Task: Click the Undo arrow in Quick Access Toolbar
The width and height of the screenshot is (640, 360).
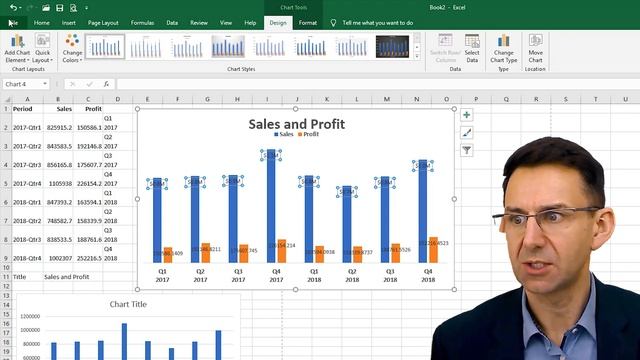Action: 13,8
